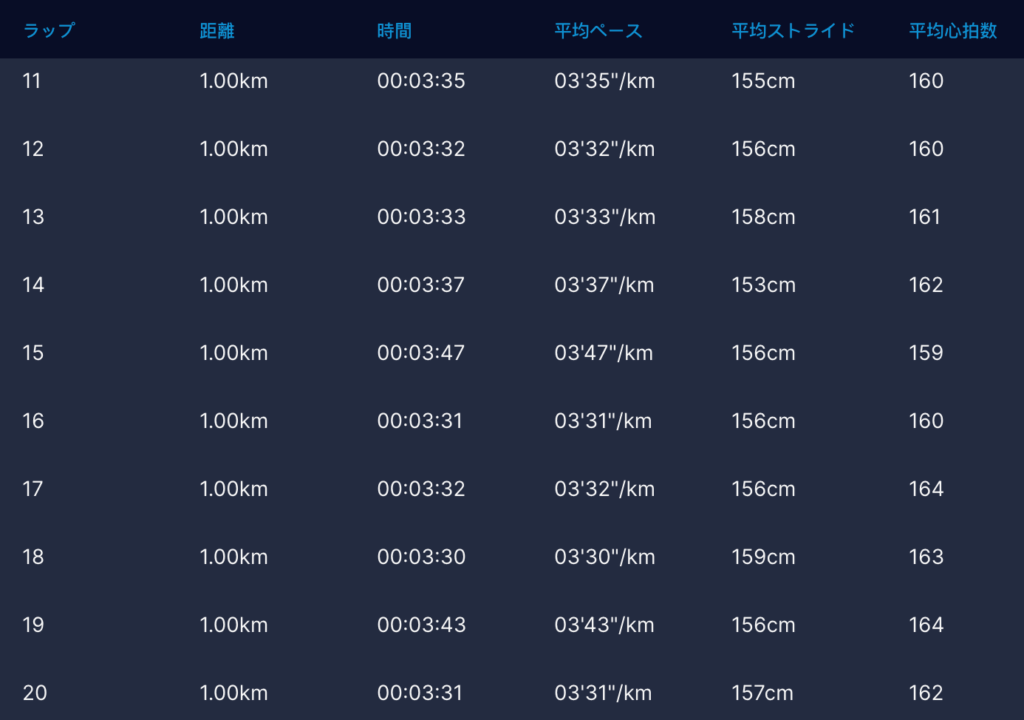Select the 時間 column header

pyautogui.click(x=394, y=31)
